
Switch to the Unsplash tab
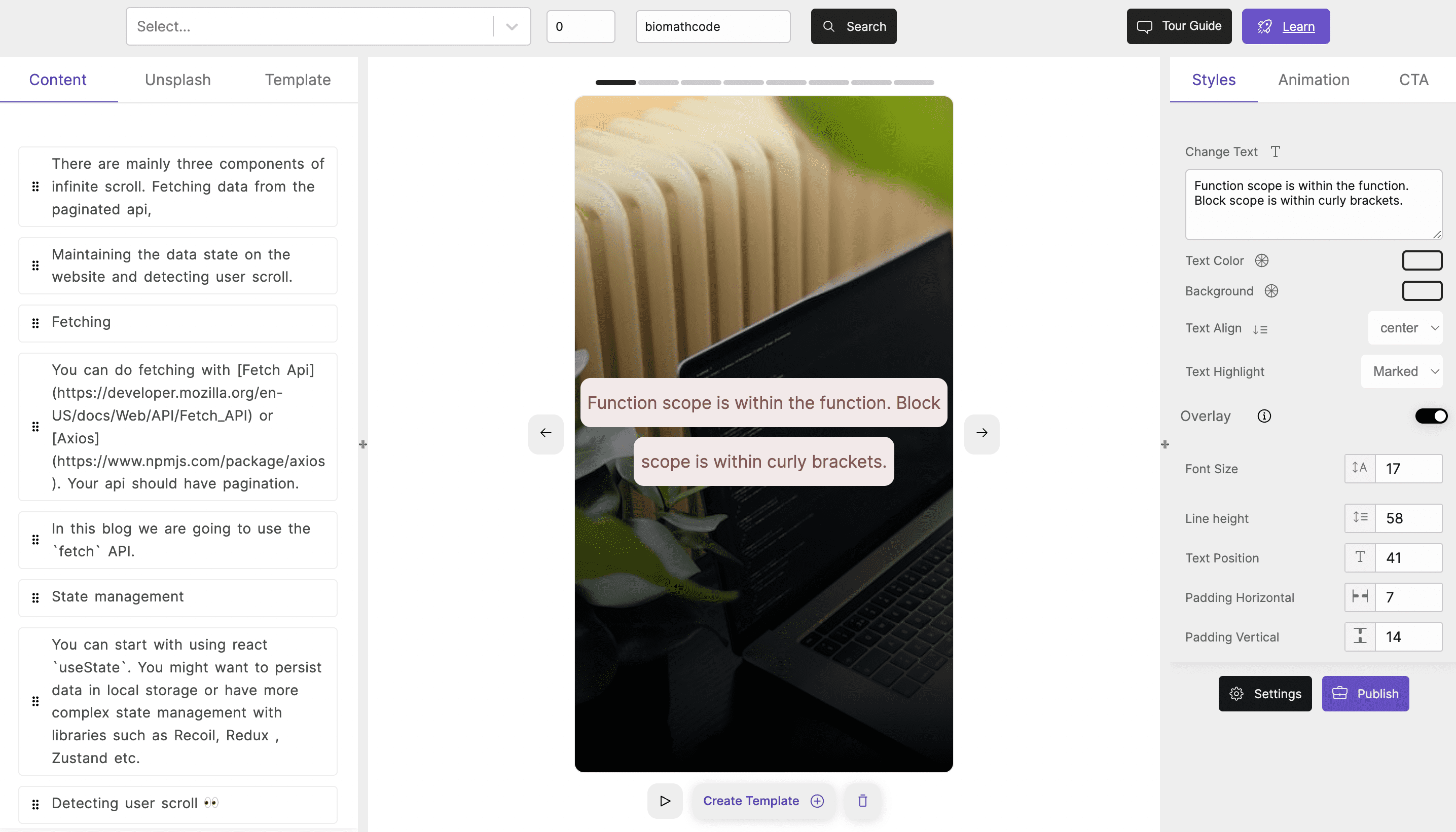click(x=177, y=79)
